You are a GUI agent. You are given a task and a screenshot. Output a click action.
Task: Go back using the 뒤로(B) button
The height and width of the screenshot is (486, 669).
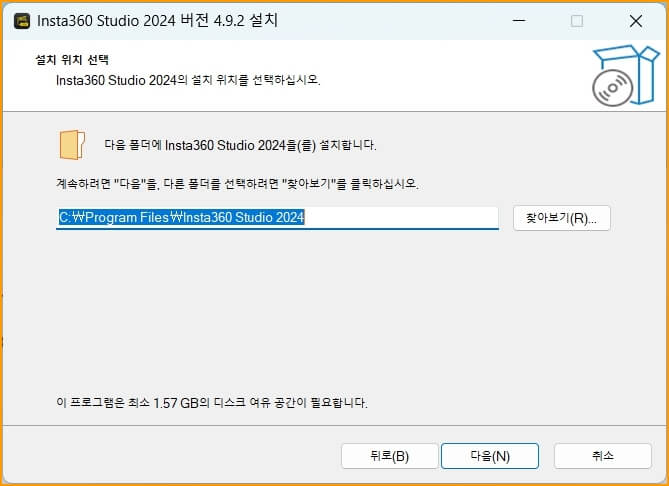point(390,456)
